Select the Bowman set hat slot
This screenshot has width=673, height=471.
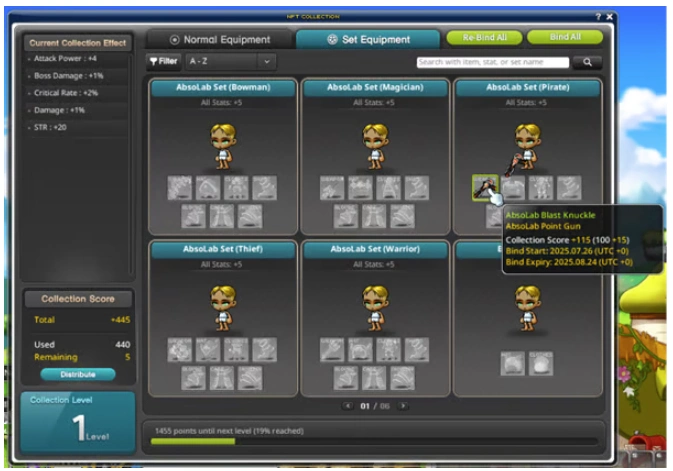208,188
